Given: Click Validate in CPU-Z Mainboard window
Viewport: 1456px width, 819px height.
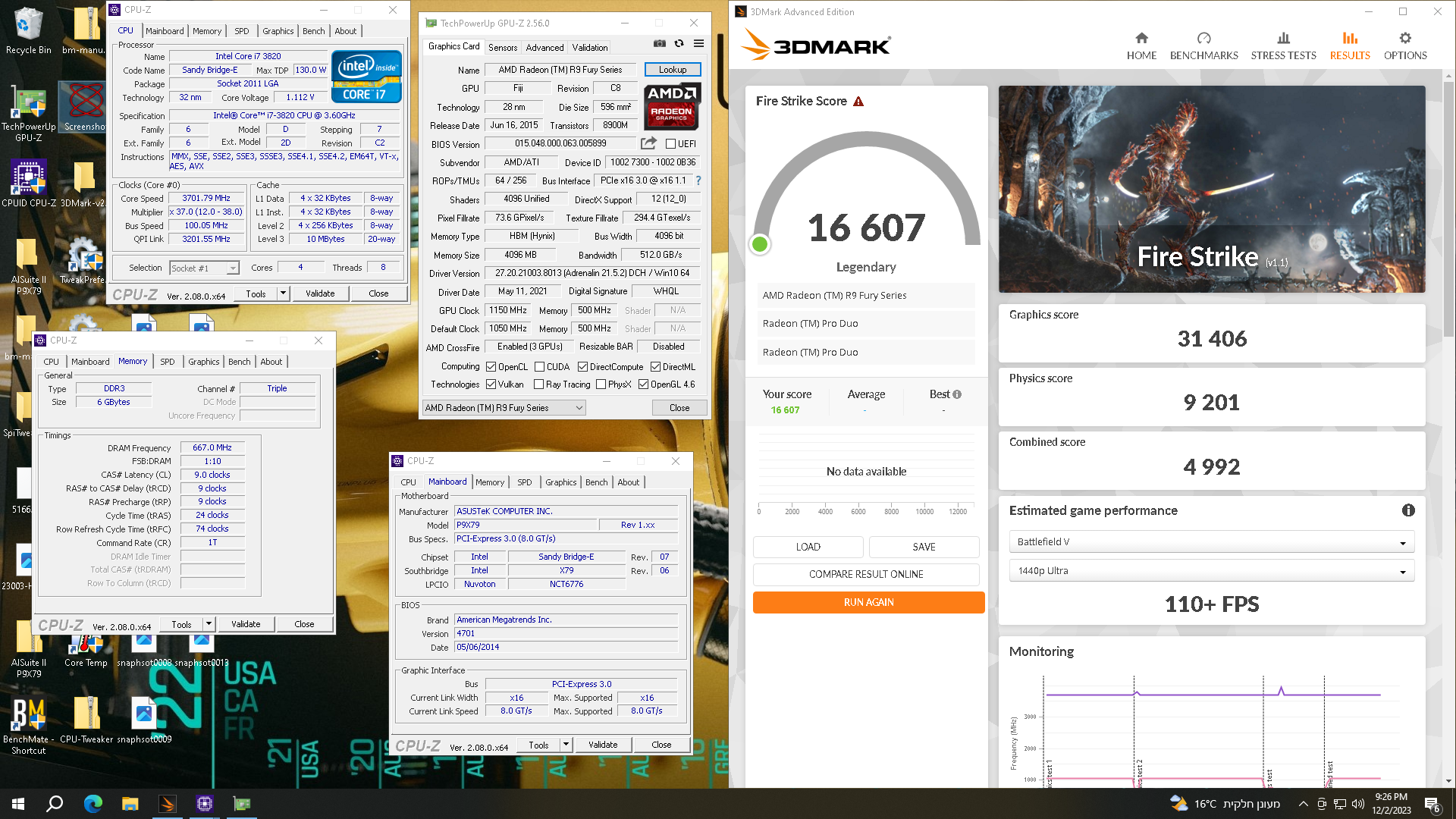Looking at the screenshot, I should click(x=603, y=745).
